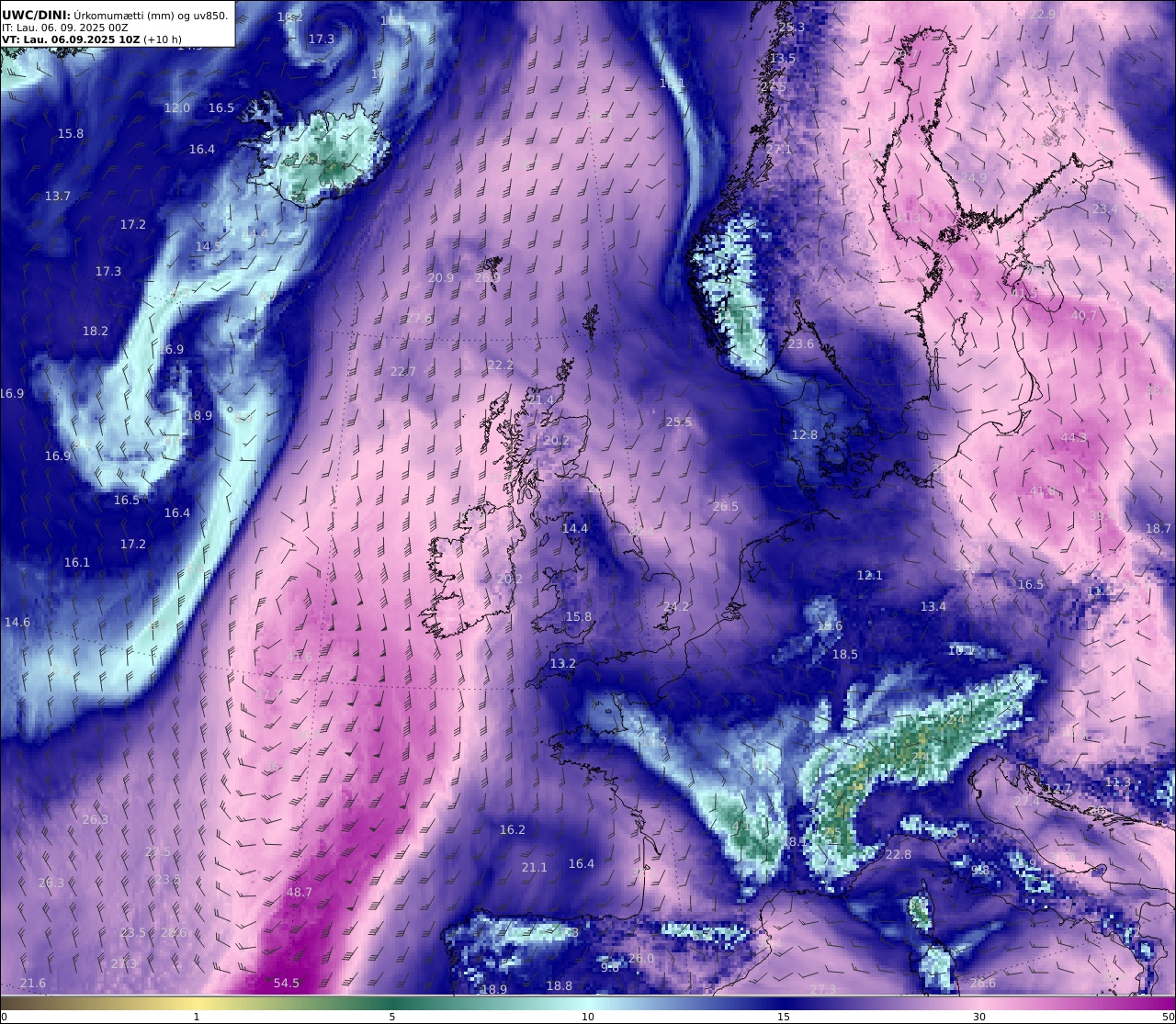This screenshot has width=1176, height=1024.
Task: Click the 30 tick on the colour scale
Action: tap(979, 1017)
